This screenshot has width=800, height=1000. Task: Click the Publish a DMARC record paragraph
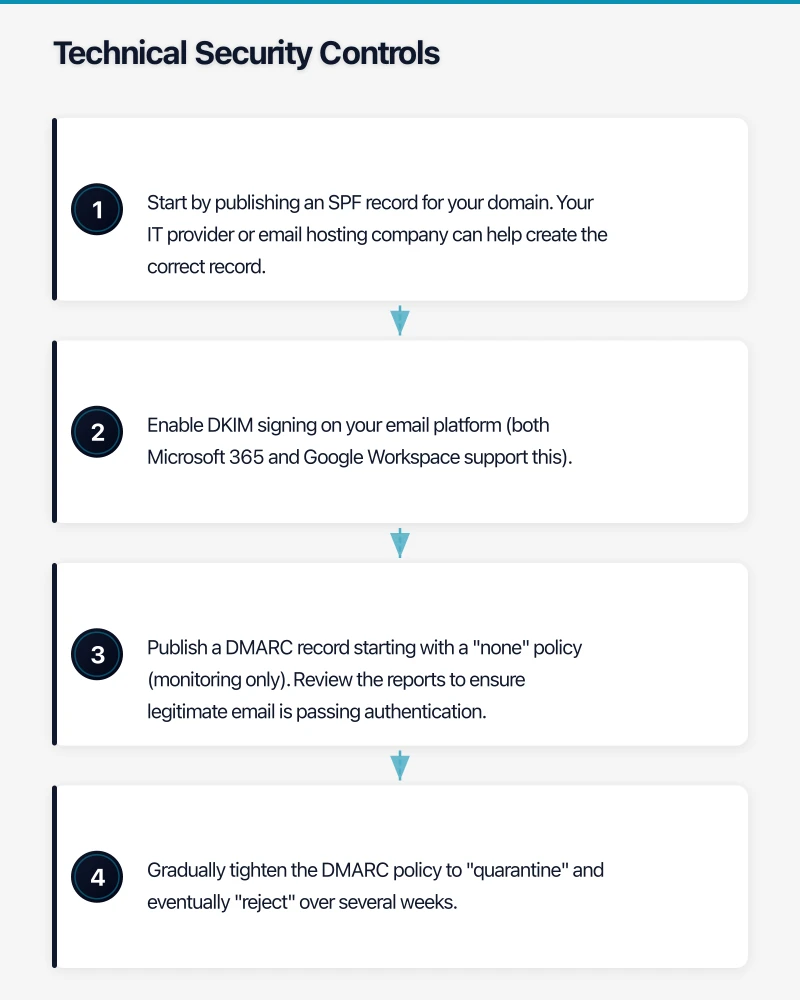click(x=364, y=680)
